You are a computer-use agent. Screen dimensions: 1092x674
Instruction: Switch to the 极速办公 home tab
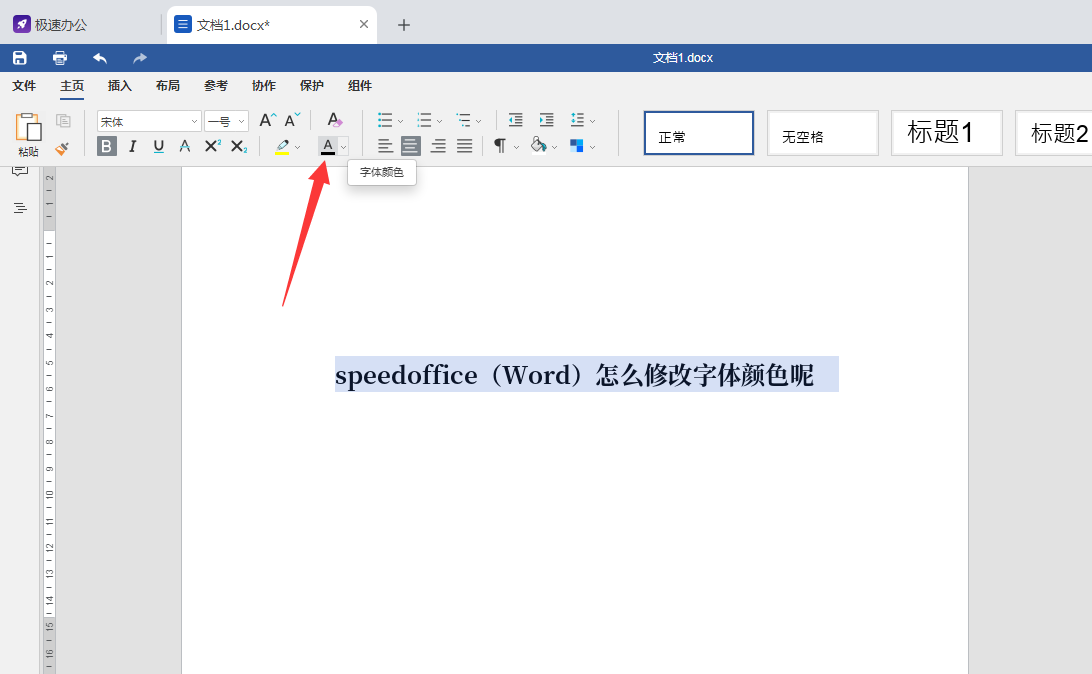[x=50, y=25]
